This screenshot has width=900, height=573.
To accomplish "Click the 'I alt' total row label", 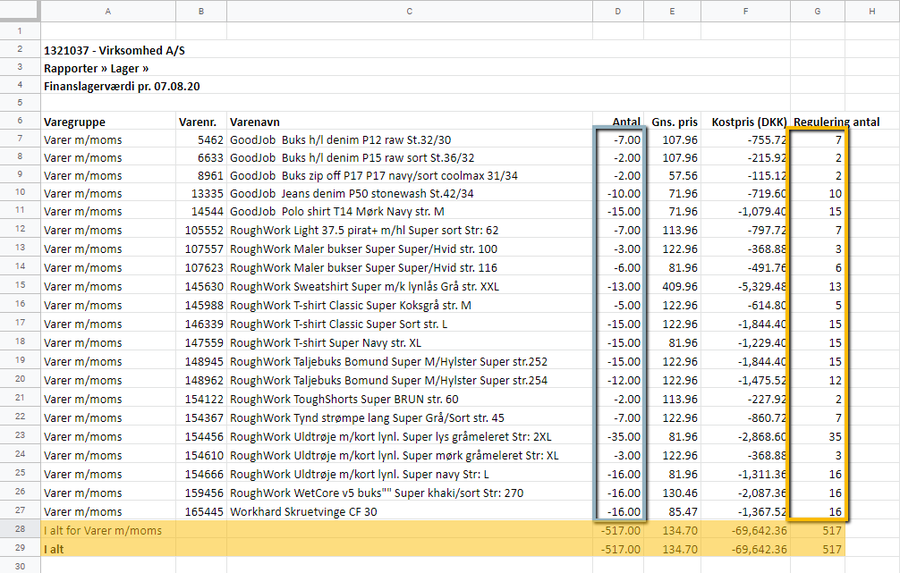I will (54, 549).
